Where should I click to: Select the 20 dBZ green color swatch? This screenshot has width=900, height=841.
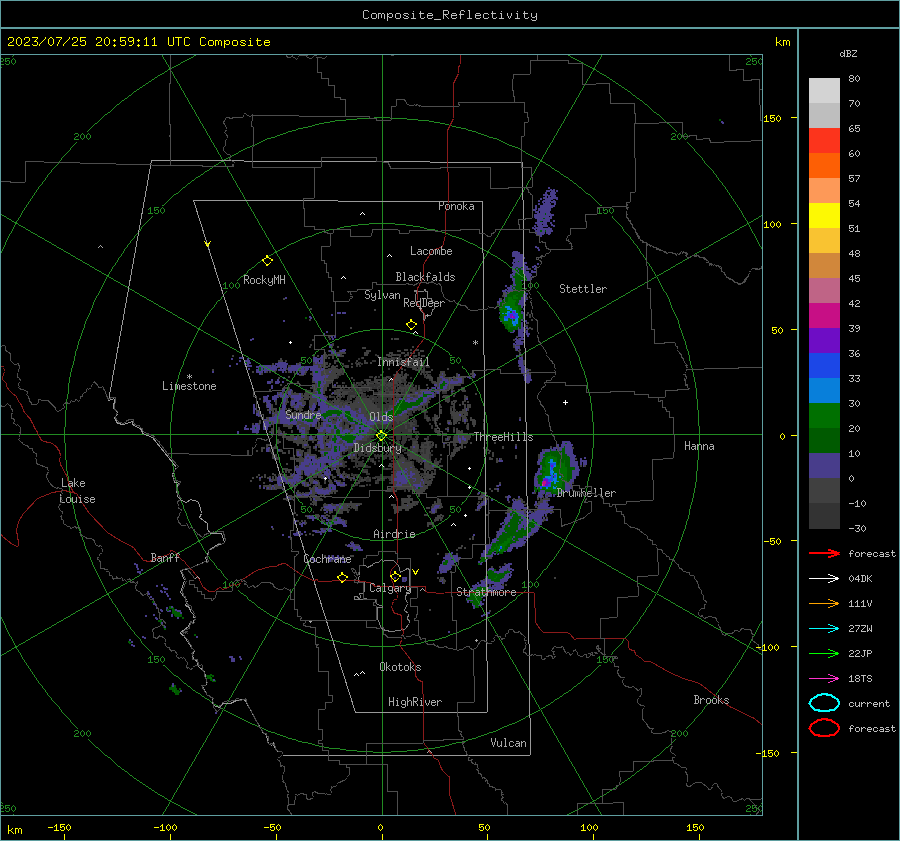click(x=824, y=416)
